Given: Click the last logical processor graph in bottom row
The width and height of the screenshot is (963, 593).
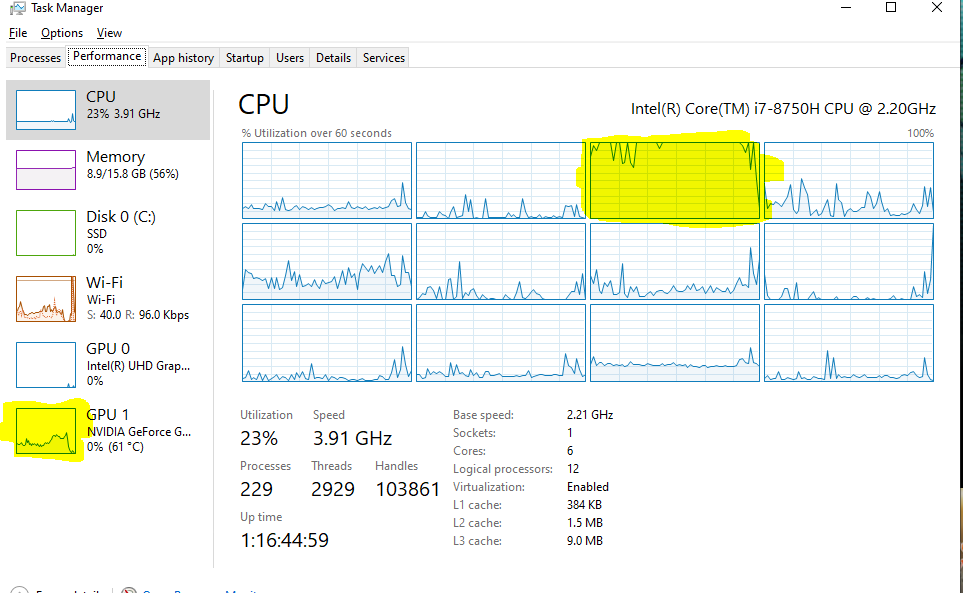Looking at the screenshot, I should click(849, 343).
